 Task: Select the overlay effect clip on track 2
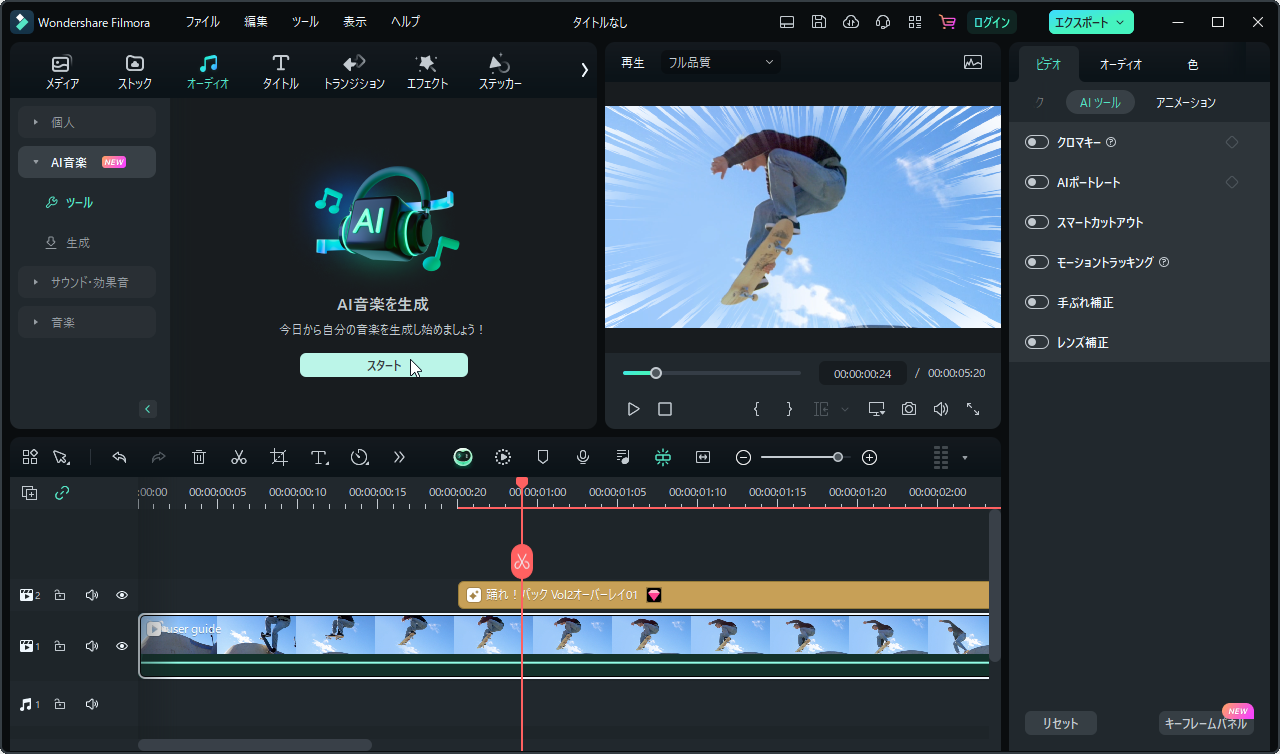click(x=724, y=595)
